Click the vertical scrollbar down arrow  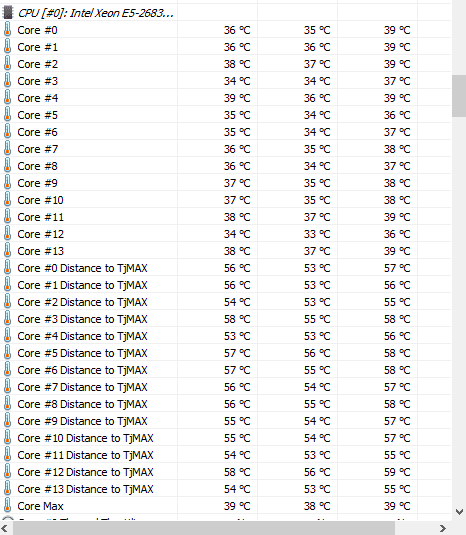click(x=459, y=512)
